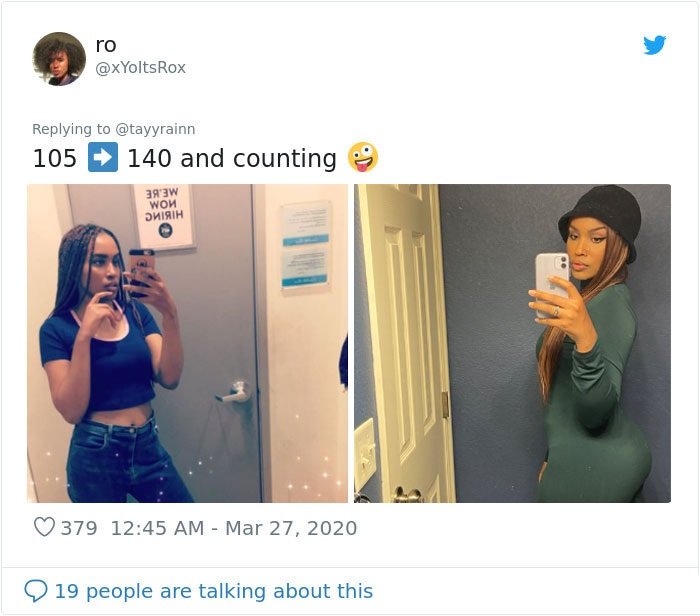Click the black bucket hat in photo
Image resolution: width=700 pixels, height=616 pixels.
coord(602,220)
